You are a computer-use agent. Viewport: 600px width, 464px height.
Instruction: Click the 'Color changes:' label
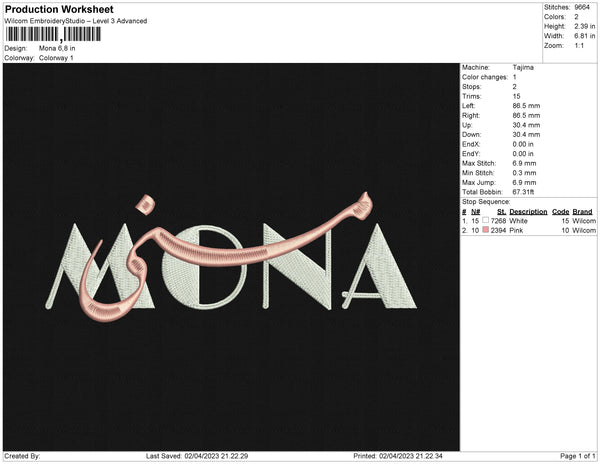tap(485, 77)
